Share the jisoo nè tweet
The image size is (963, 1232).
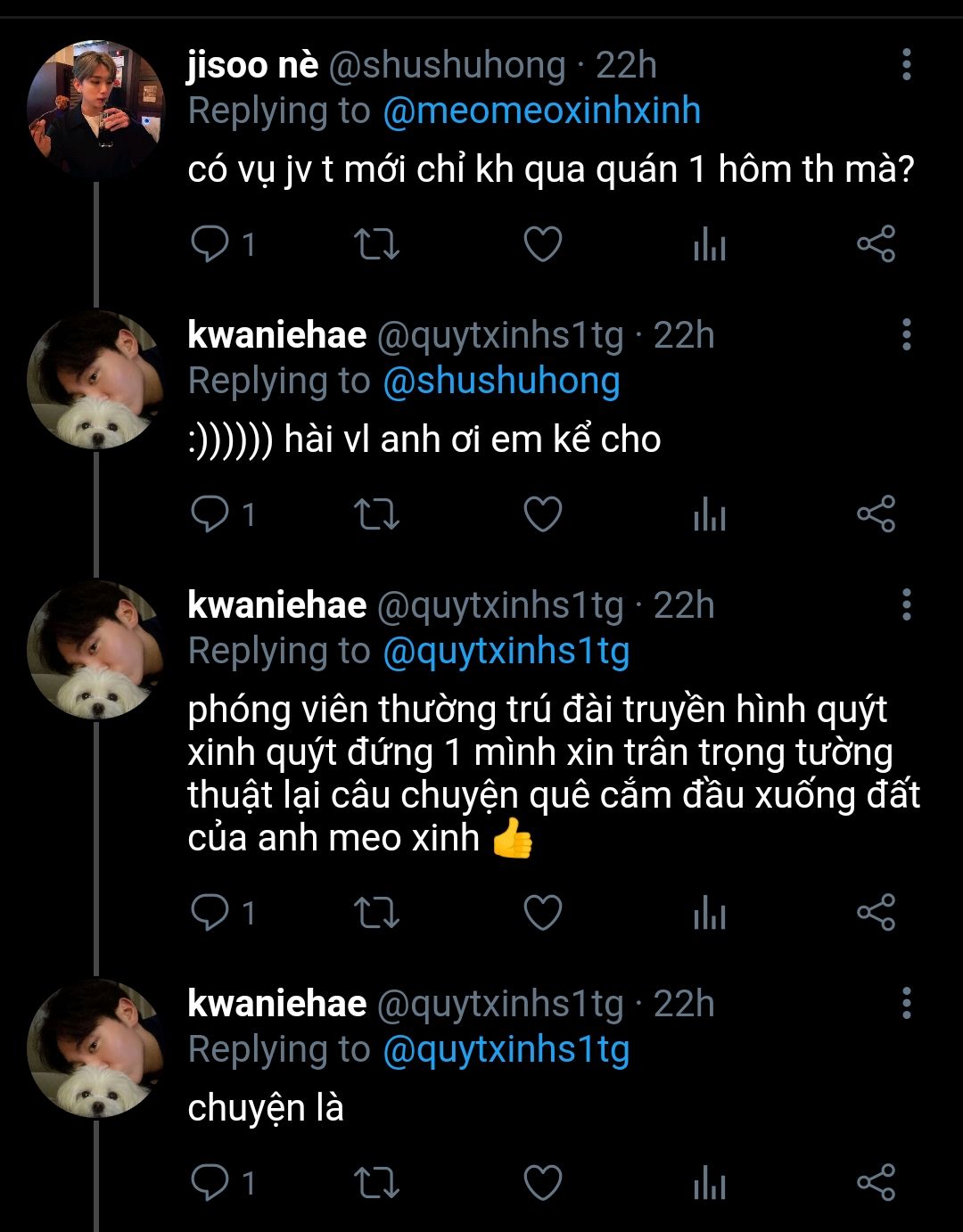pos(876,244)
